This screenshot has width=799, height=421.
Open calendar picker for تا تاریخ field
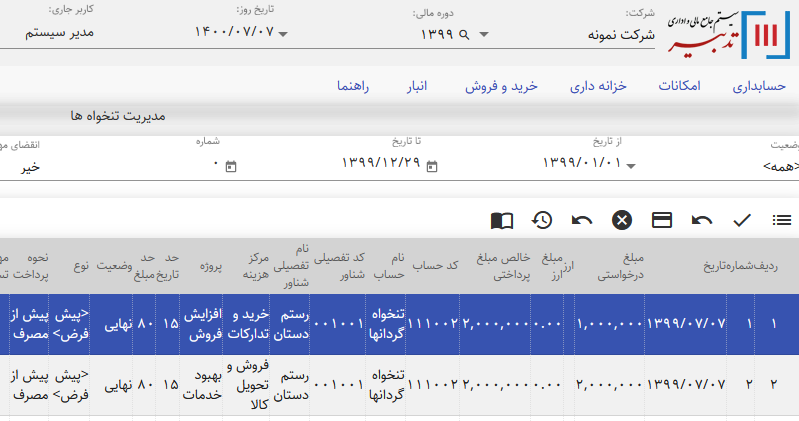coord(431,166)
